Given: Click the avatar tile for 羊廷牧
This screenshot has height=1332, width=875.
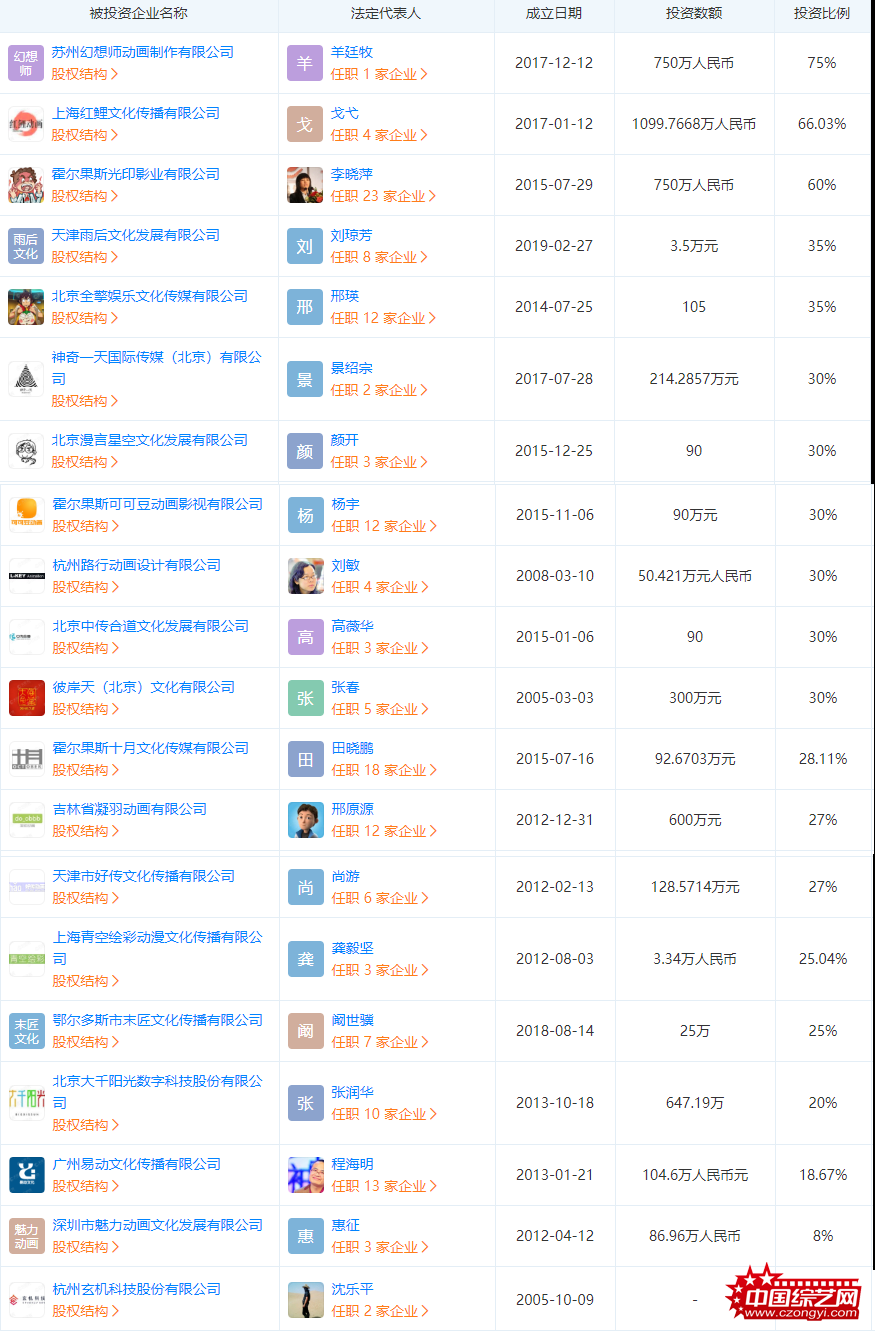Looking at the screenshot, I should point(305,63).
